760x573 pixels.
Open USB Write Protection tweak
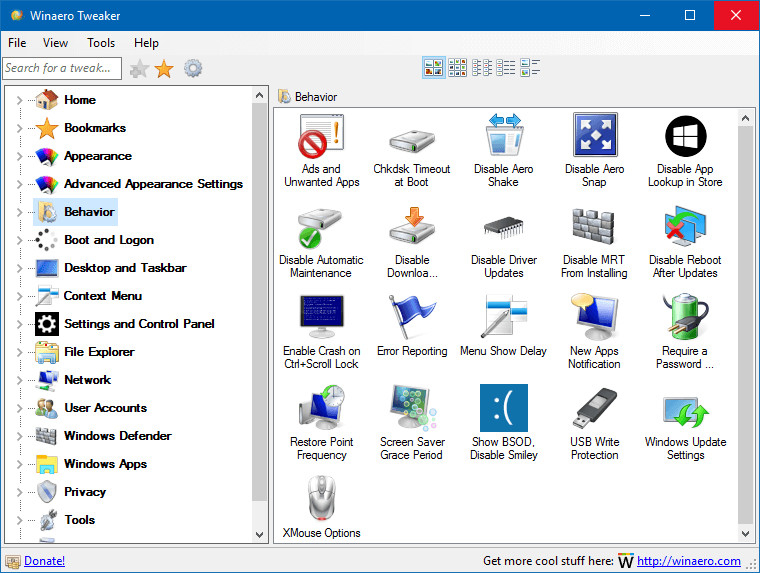point(594,423)
